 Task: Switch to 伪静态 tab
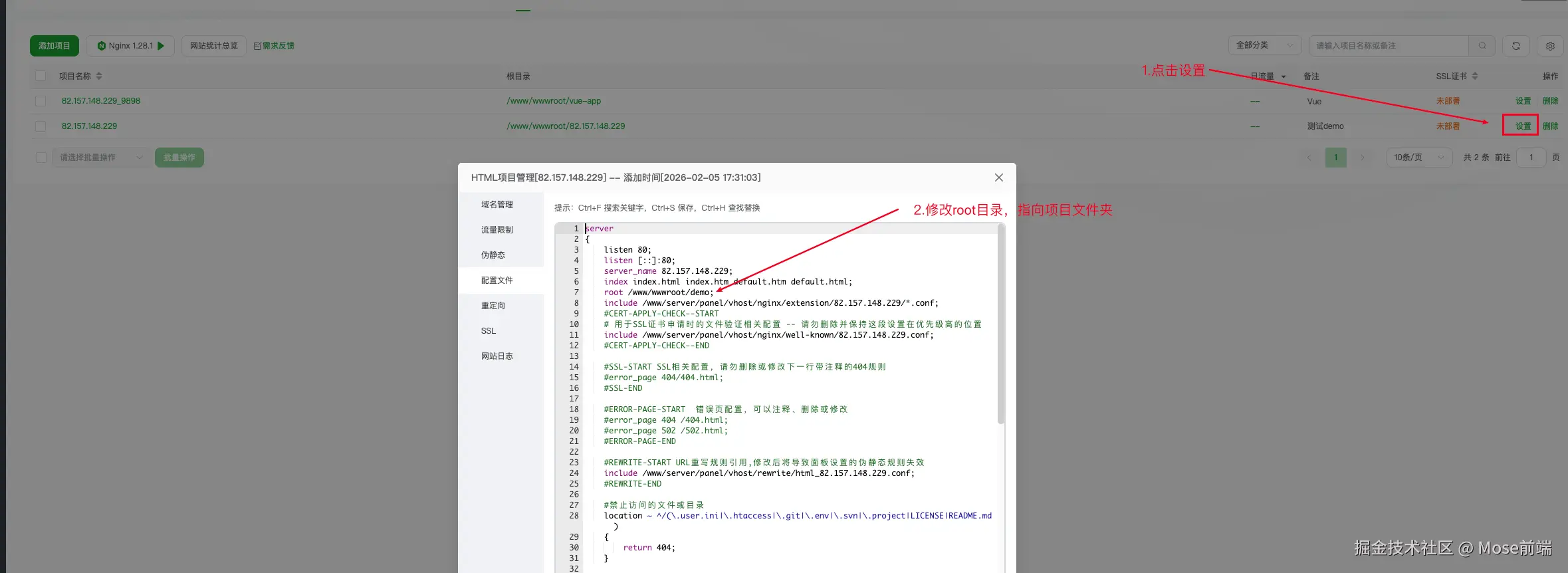[493, 255]
